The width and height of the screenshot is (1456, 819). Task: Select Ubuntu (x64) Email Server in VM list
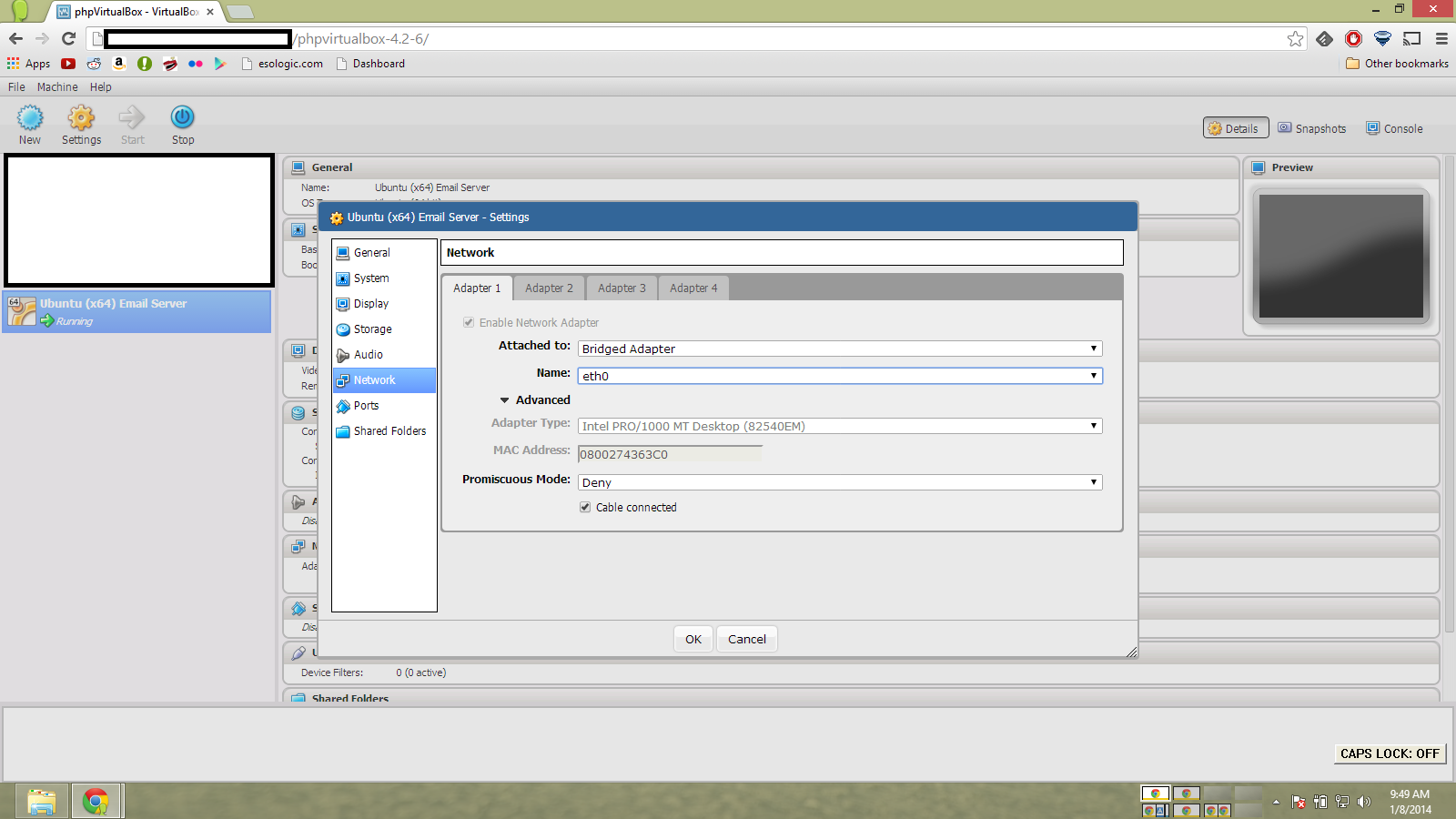pos(136,311)
